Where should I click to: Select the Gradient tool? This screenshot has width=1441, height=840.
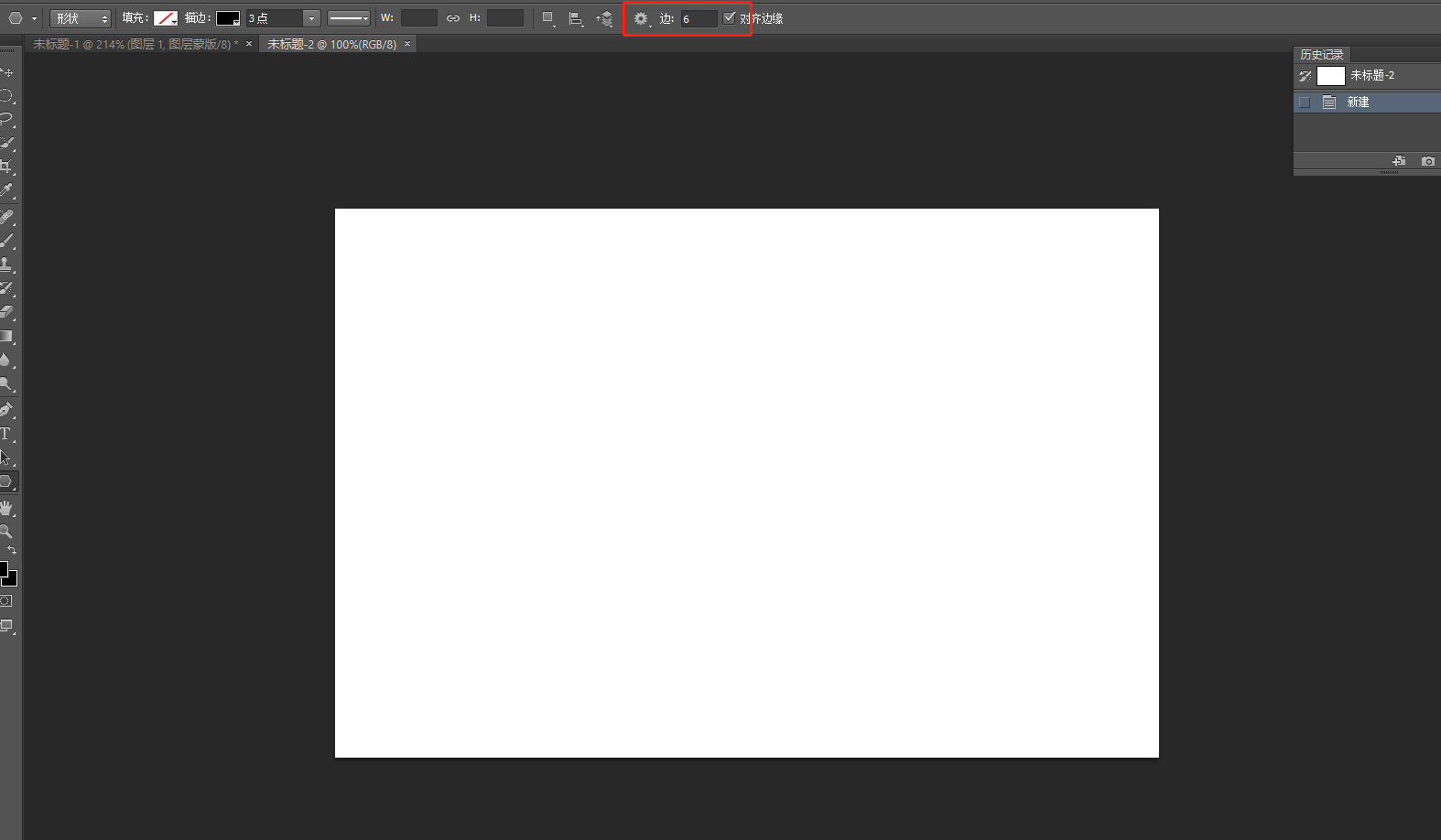6,336
